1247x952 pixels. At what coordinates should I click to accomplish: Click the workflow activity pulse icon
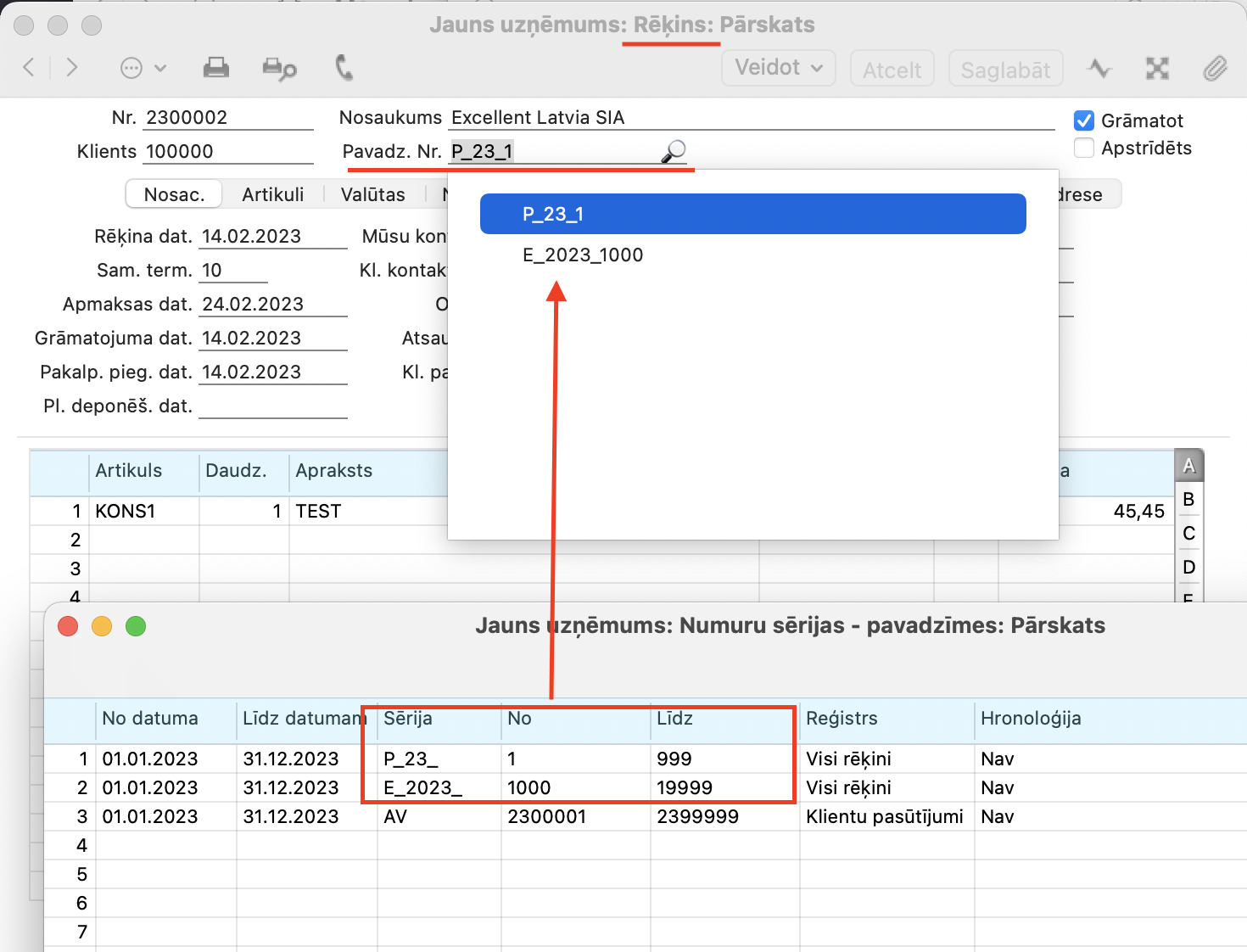point(1099,69)
